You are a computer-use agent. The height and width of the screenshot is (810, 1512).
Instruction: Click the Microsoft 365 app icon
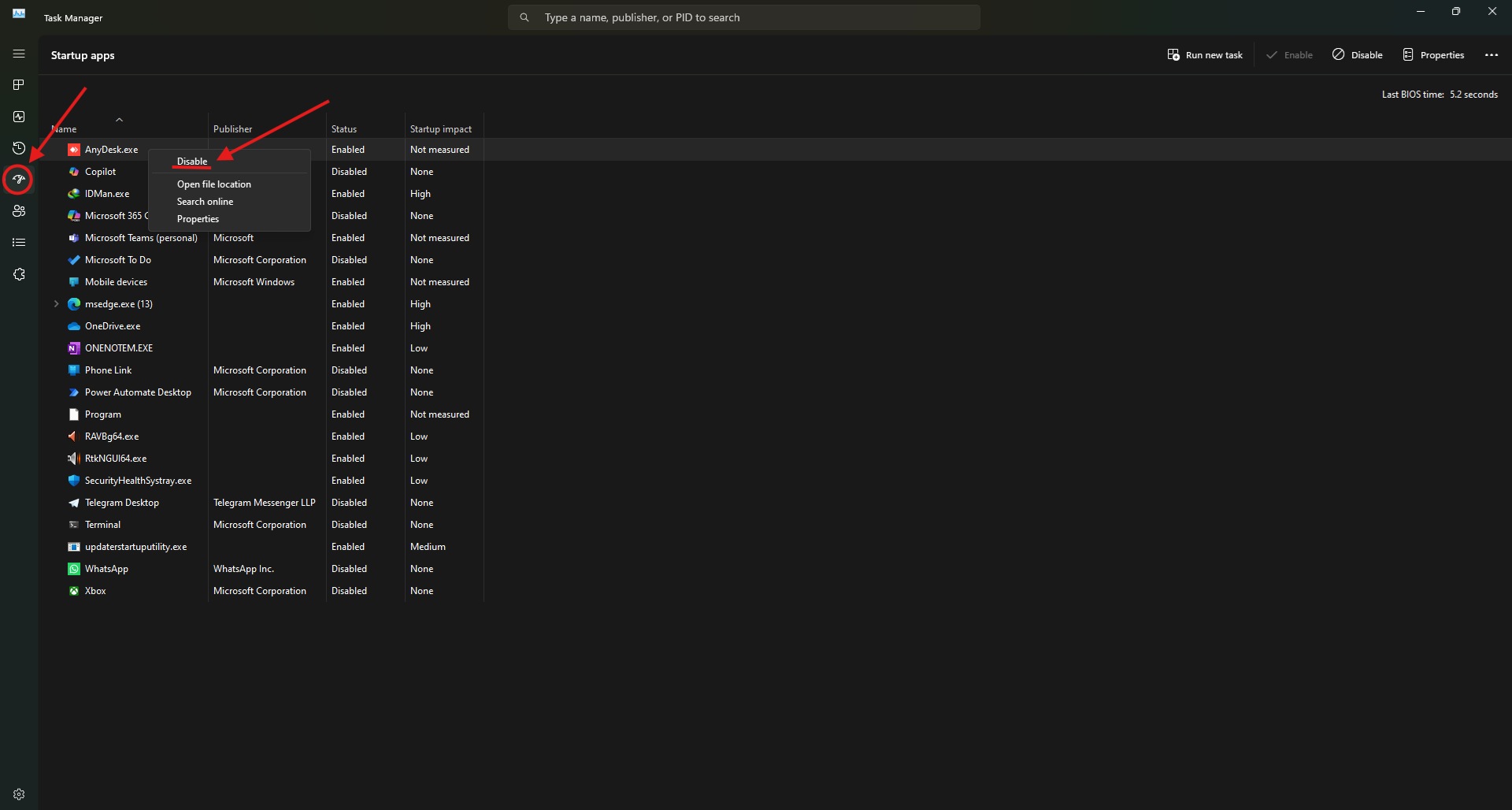(74, 216)
